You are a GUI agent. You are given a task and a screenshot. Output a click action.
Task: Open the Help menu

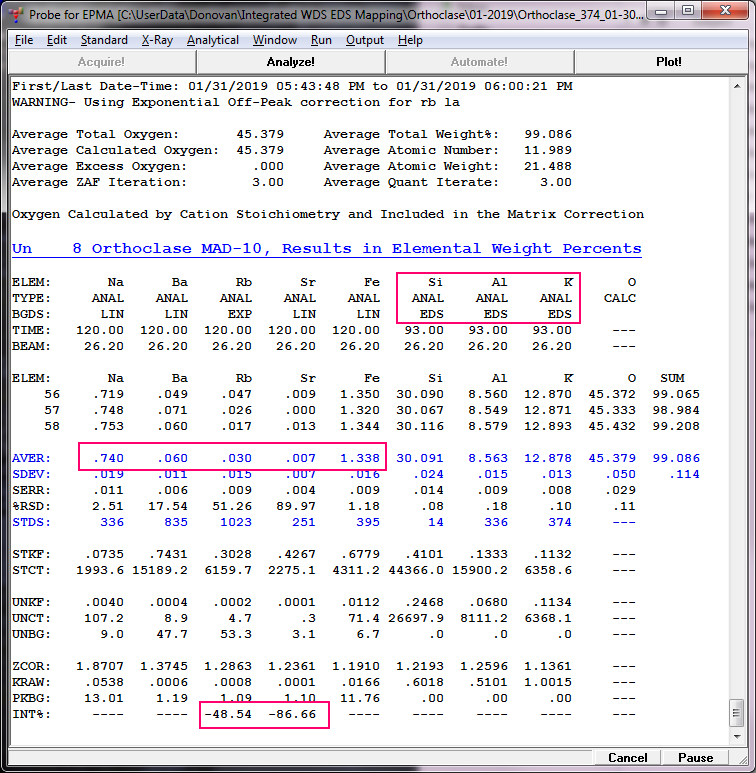[410, 40]
